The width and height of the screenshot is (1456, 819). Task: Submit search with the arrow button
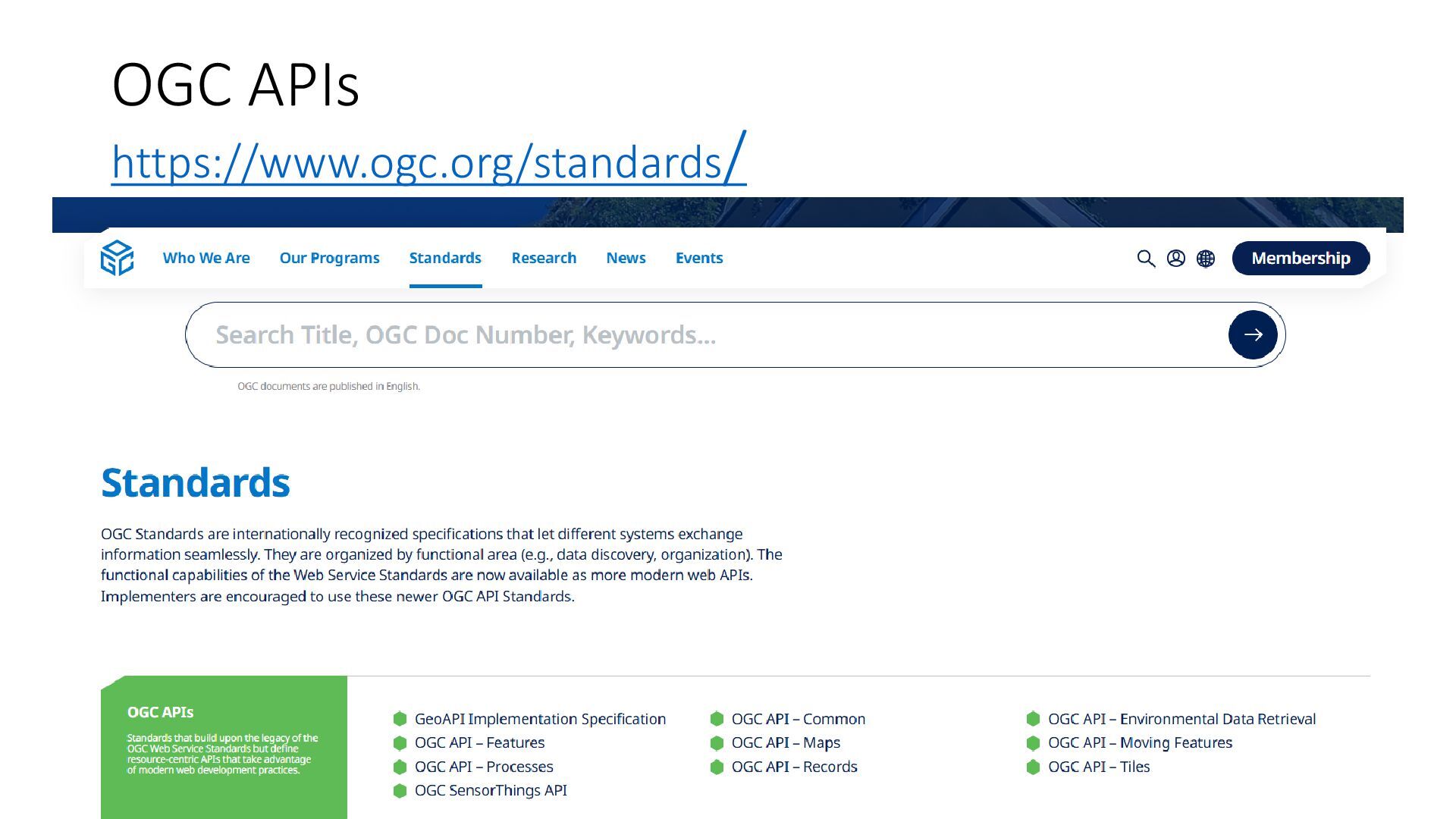pyautogui.click(x=1253, y=334)
